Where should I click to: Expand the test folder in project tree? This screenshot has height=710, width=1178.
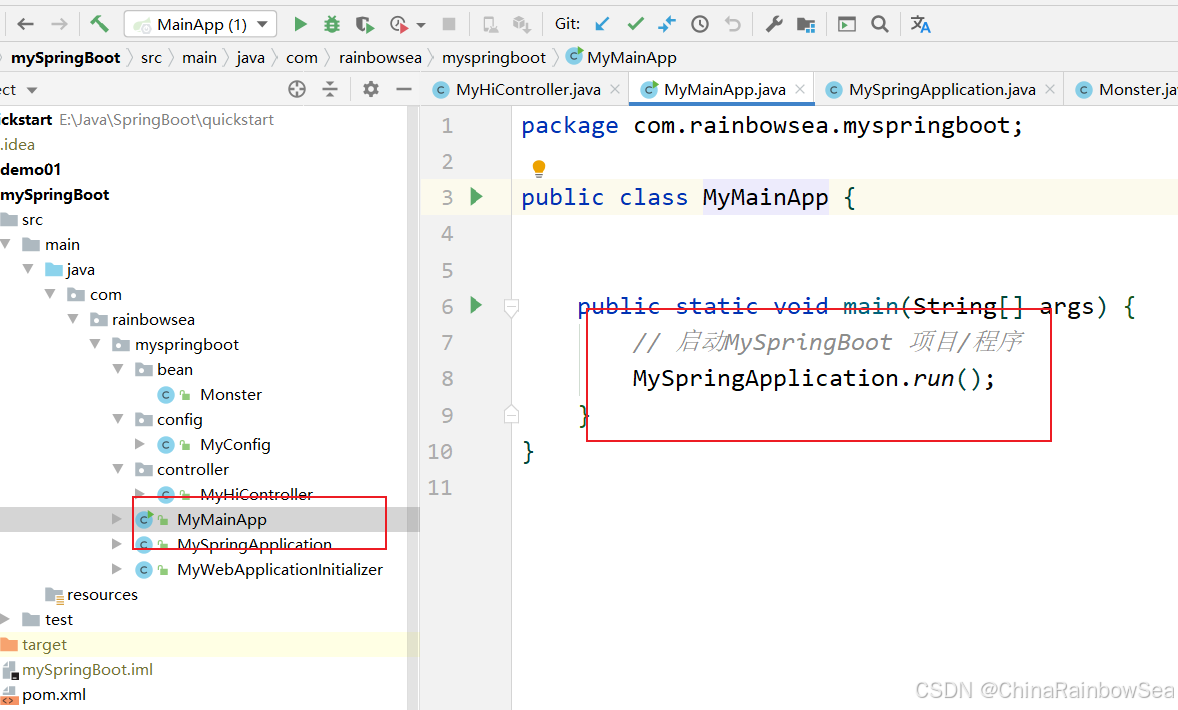[6, 619]
